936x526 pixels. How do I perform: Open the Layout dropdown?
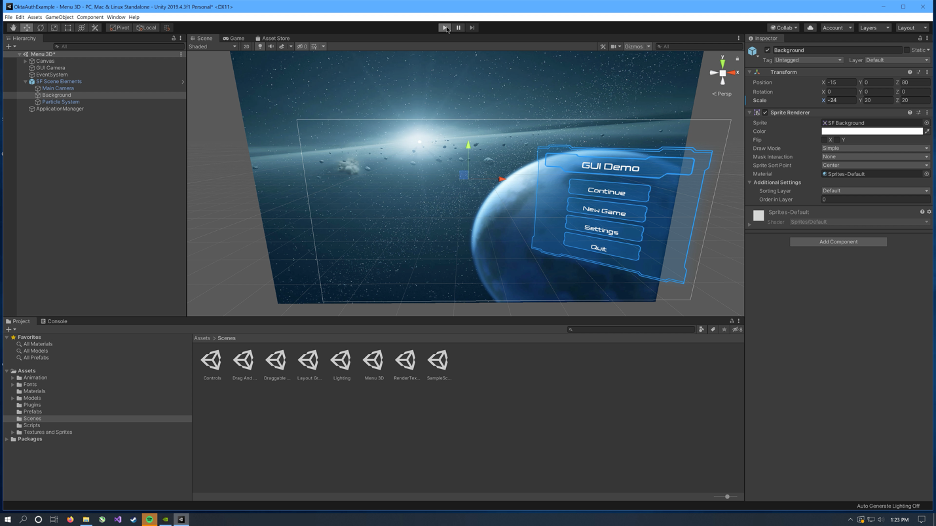tap(911, 28)
